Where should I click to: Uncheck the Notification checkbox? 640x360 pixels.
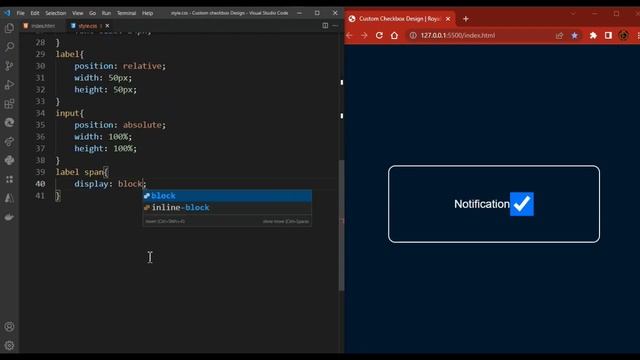[522, 204]
